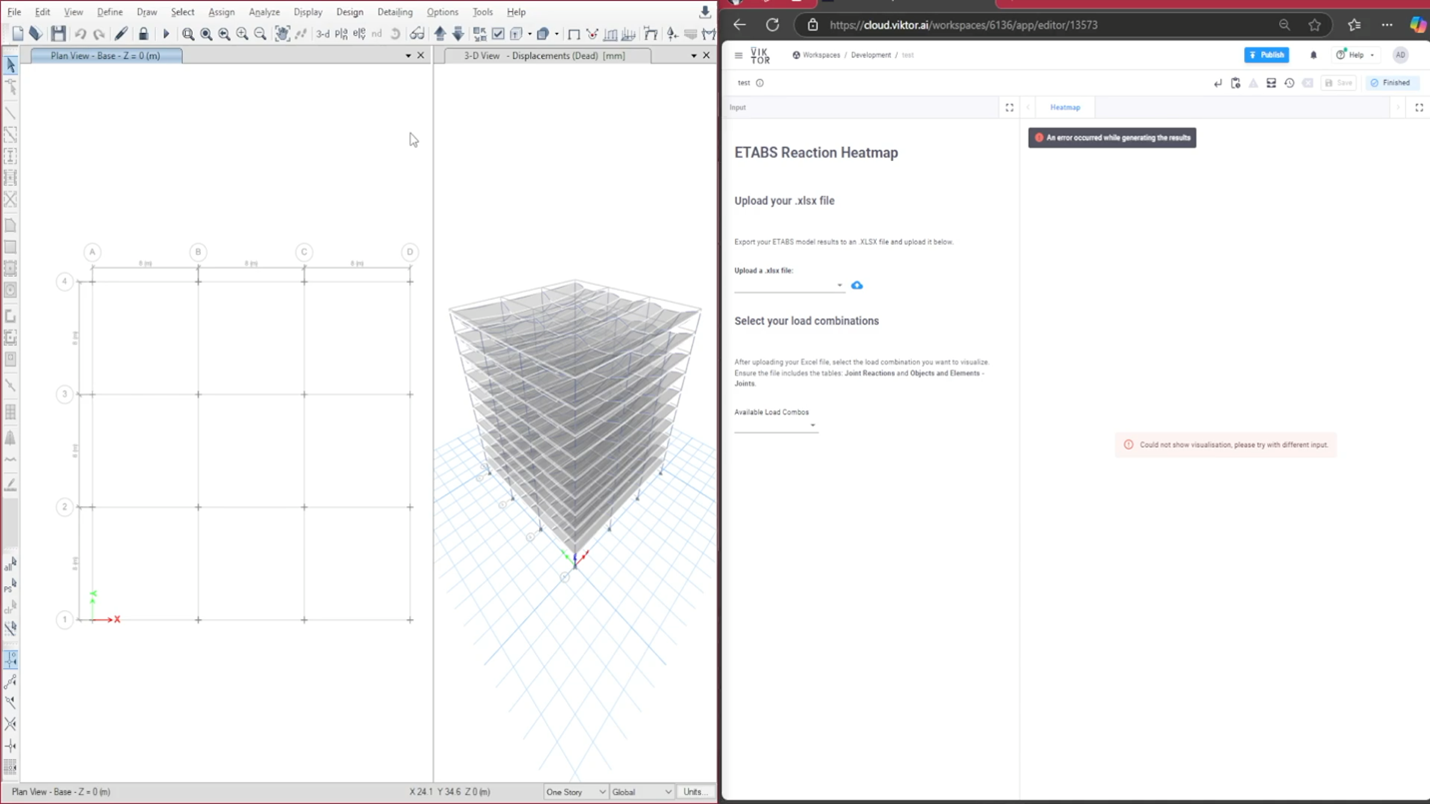Image resolution: width=1430 pixels, height=804 pixels.
Task: Open the Detailing menu
Action: pyautogui.click(x=395, y=12)
